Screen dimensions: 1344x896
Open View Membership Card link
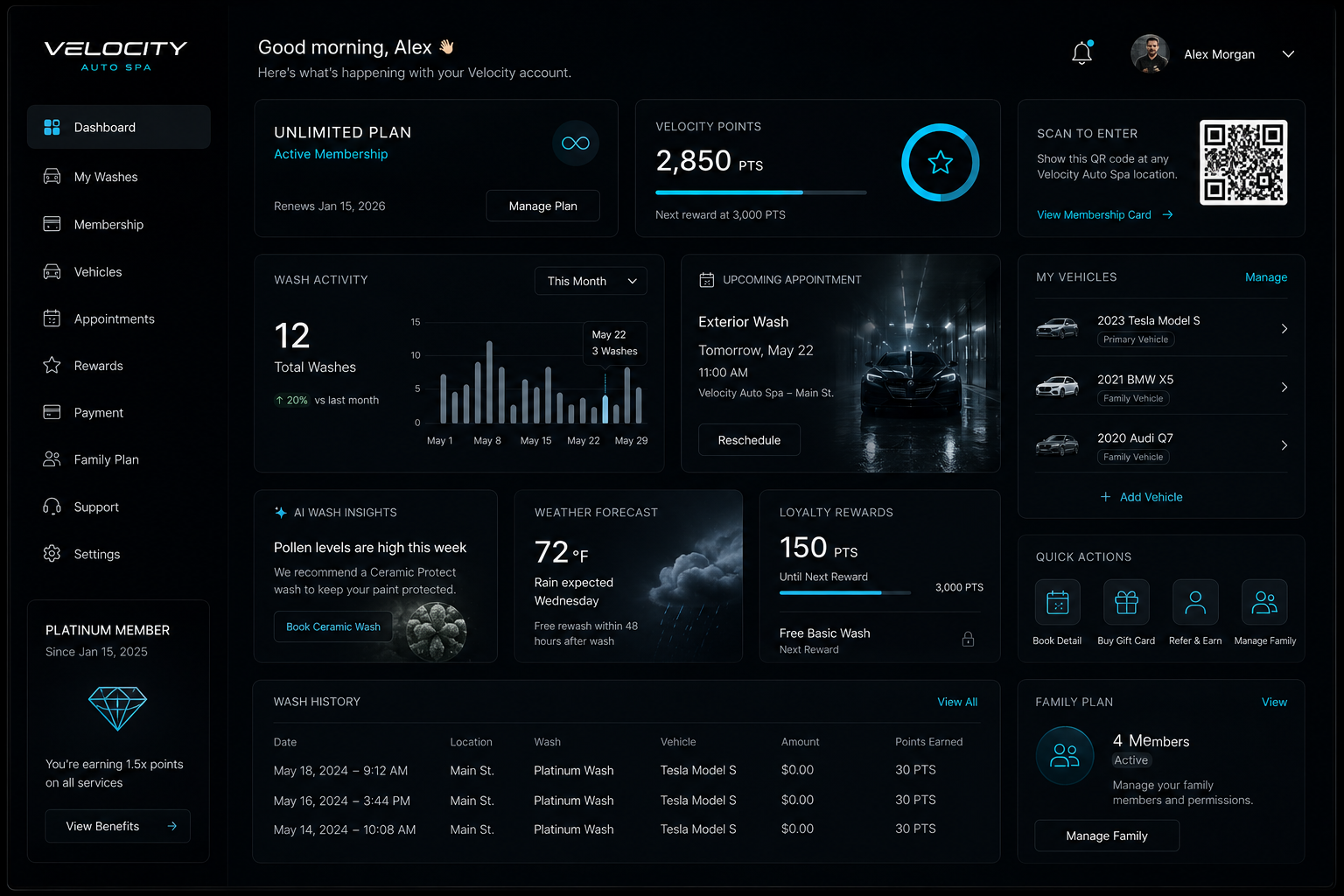[x=1105, y=214]
